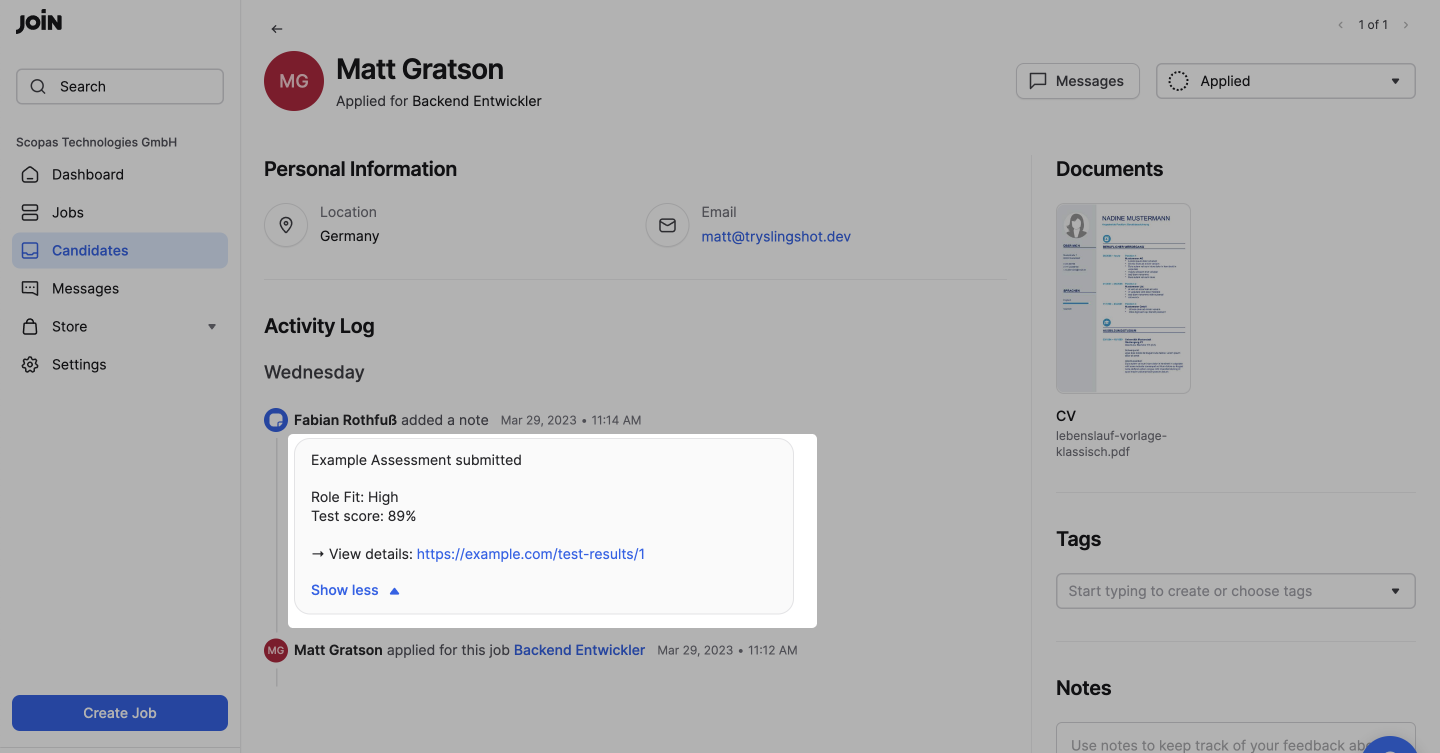Screen dimensions: 1440x753
Task: Collapse note with Show less
Action: 355,590
